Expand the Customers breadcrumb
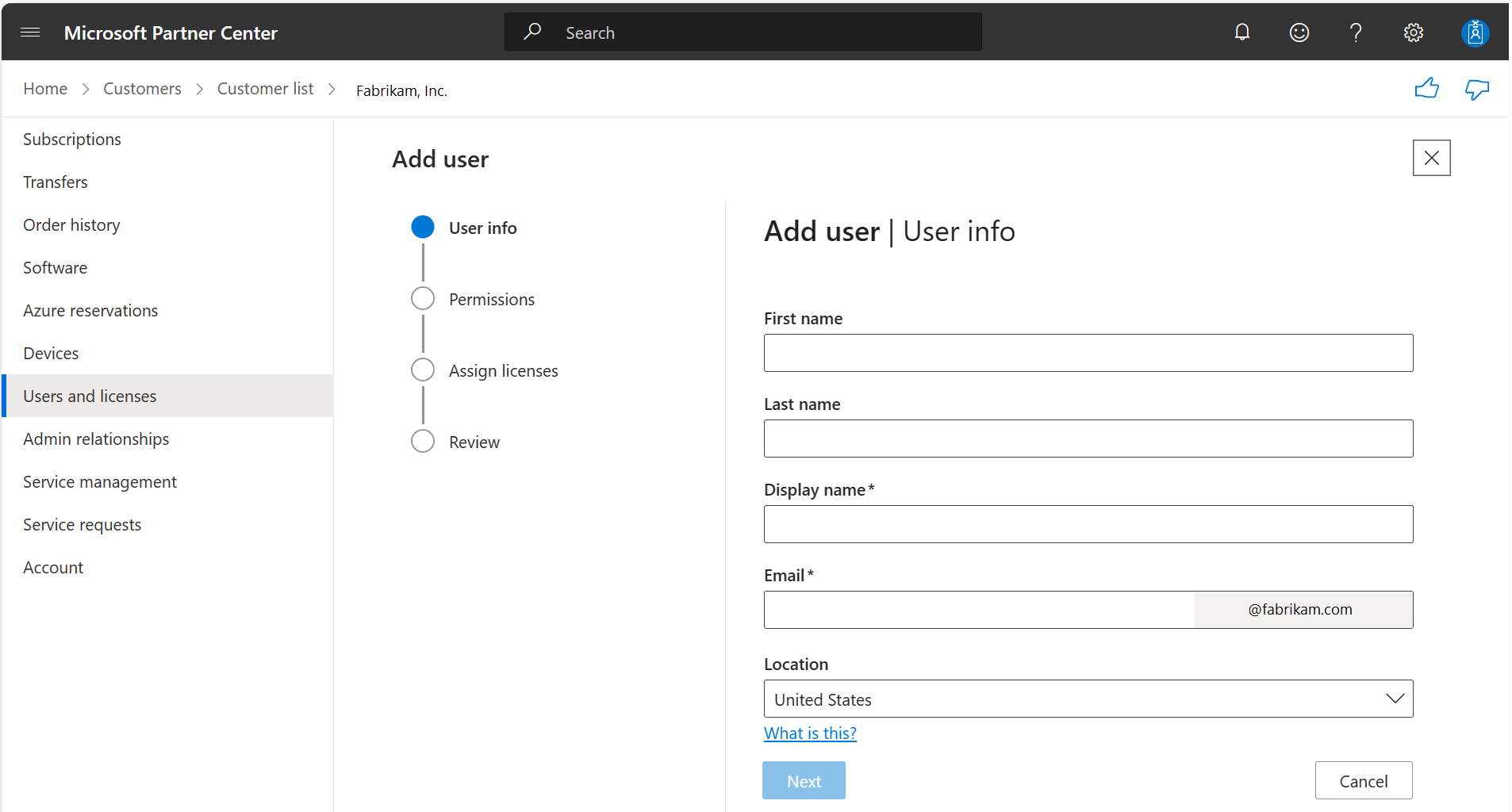The image size is (1512, 812). (142, 88)
